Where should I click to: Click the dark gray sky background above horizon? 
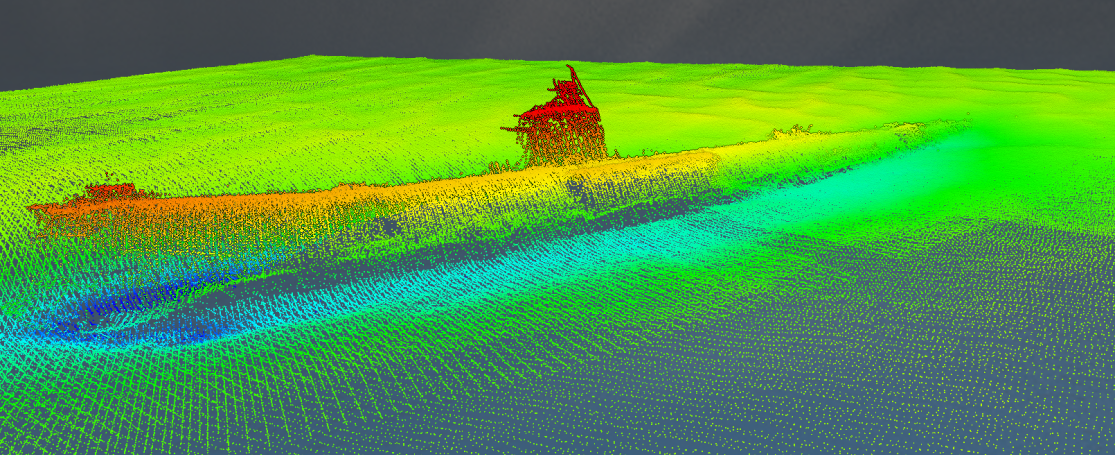[x=300, y=30]
